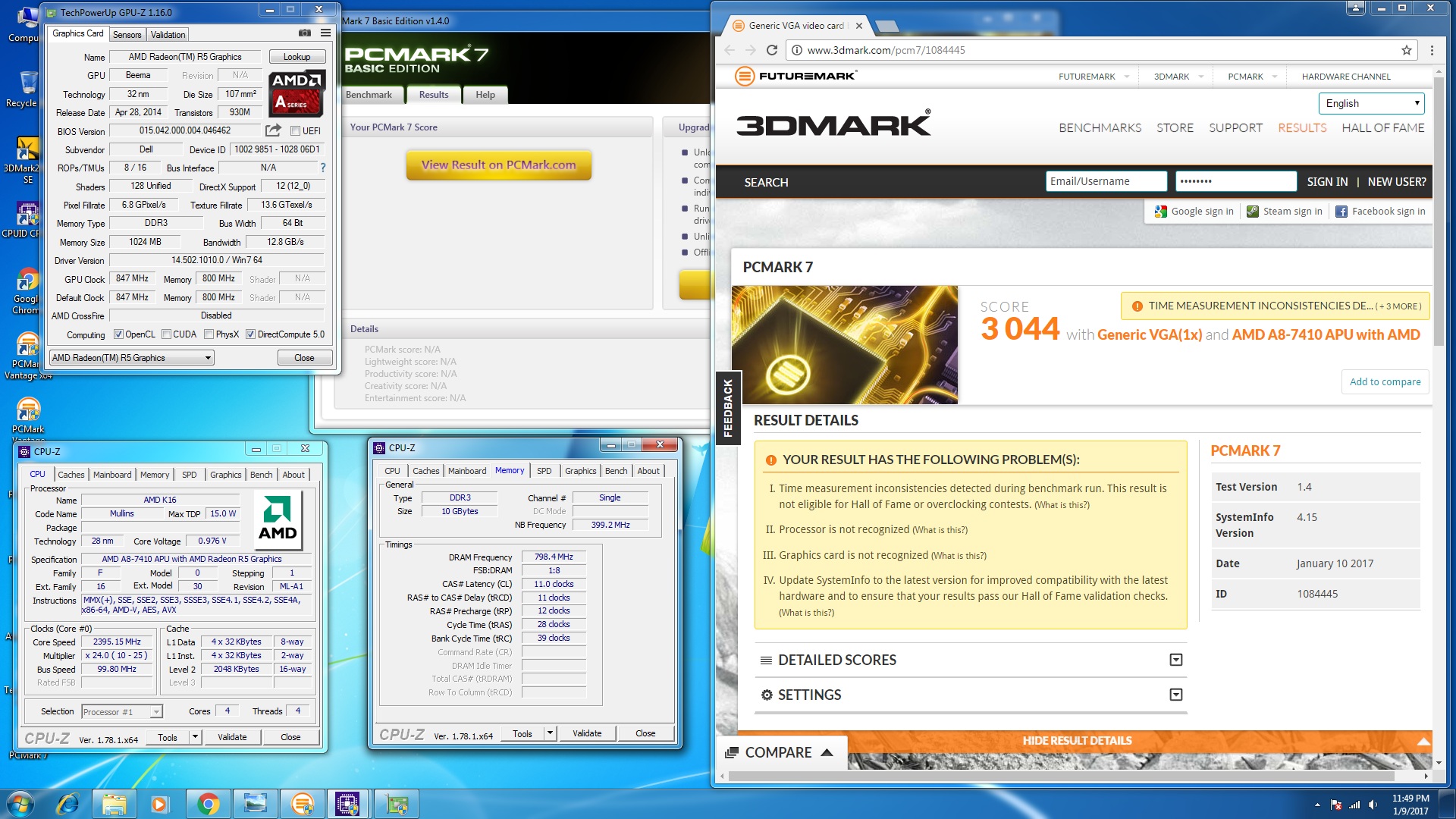The height and width of the screenshot is (819, 1456).
Task: Open the Results tab in PCMark 7
Action: [434, 95]
